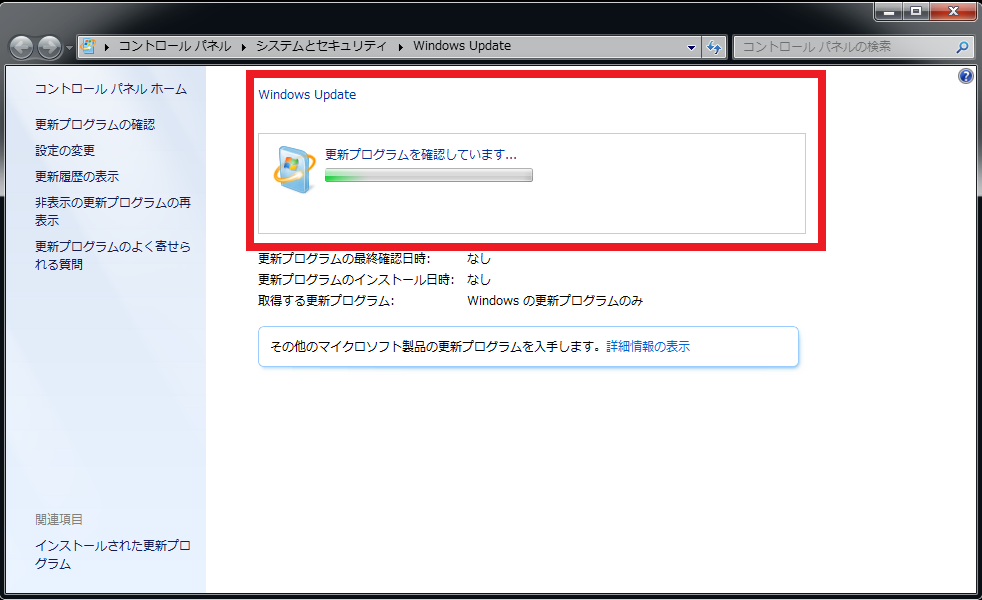Click Windows の更新プログラムのみ value
The width and height of the screenshot is (982, 600).
(555, 301)
